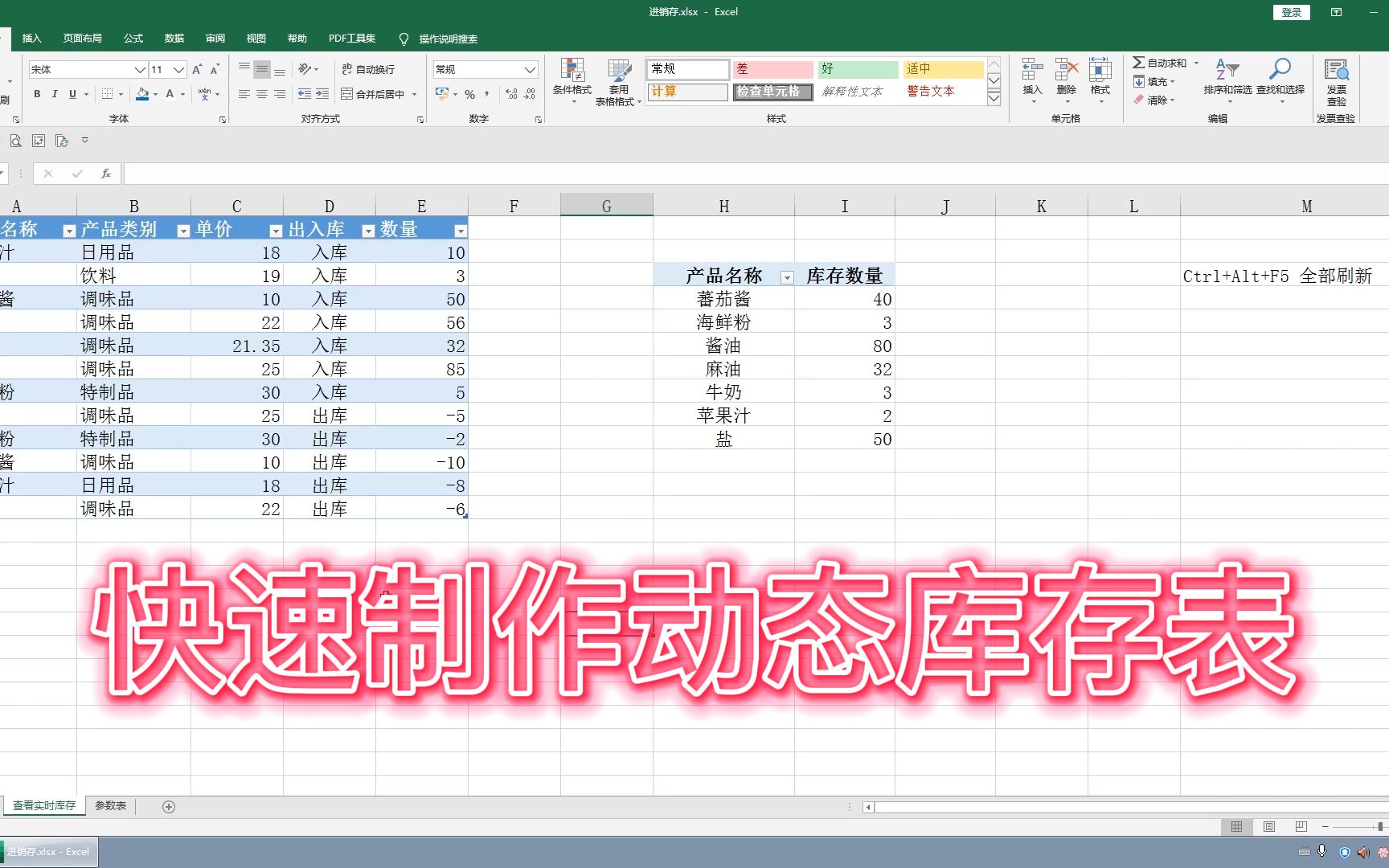Open filter dropdown for 单价 column
1389x868 pixels.
pyautogui.click(x=276, y=231)
